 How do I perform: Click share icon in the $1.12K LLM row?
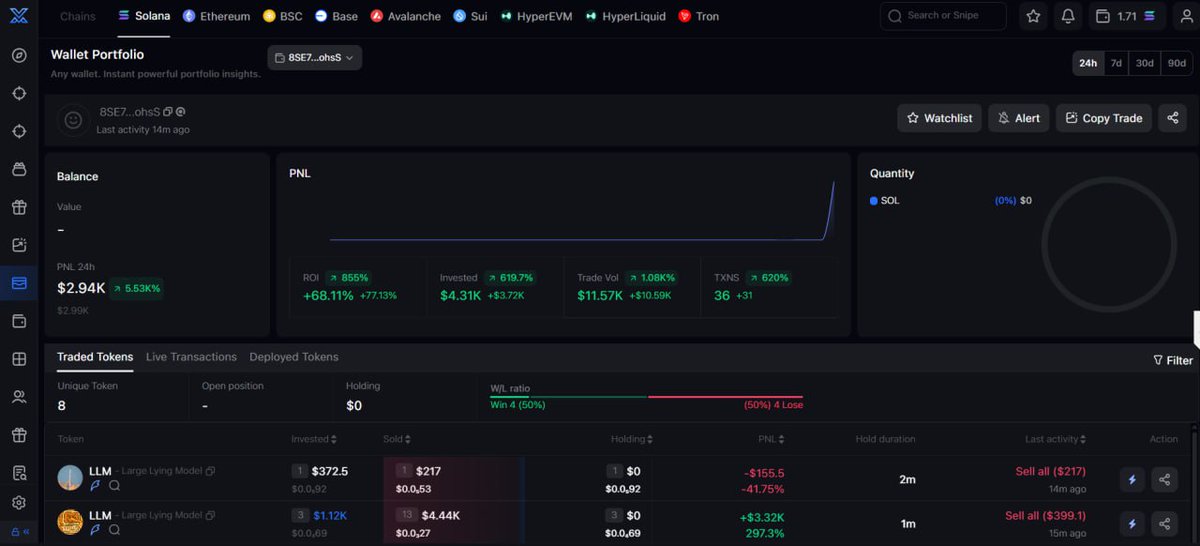point(1164,523)
